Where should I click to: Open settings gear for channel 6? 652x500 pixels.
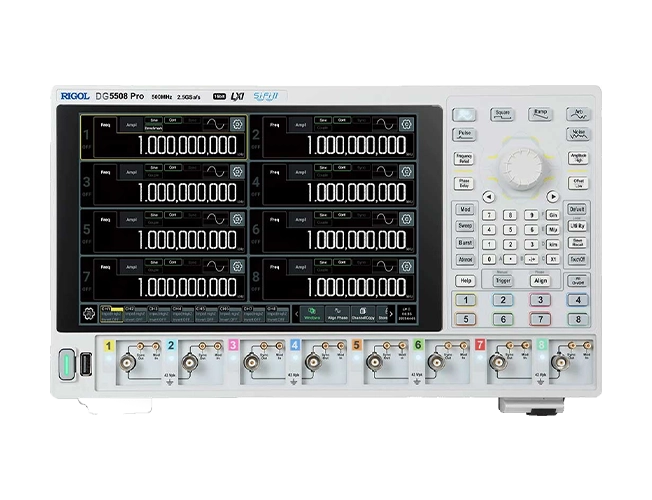[x=407, y=219]
